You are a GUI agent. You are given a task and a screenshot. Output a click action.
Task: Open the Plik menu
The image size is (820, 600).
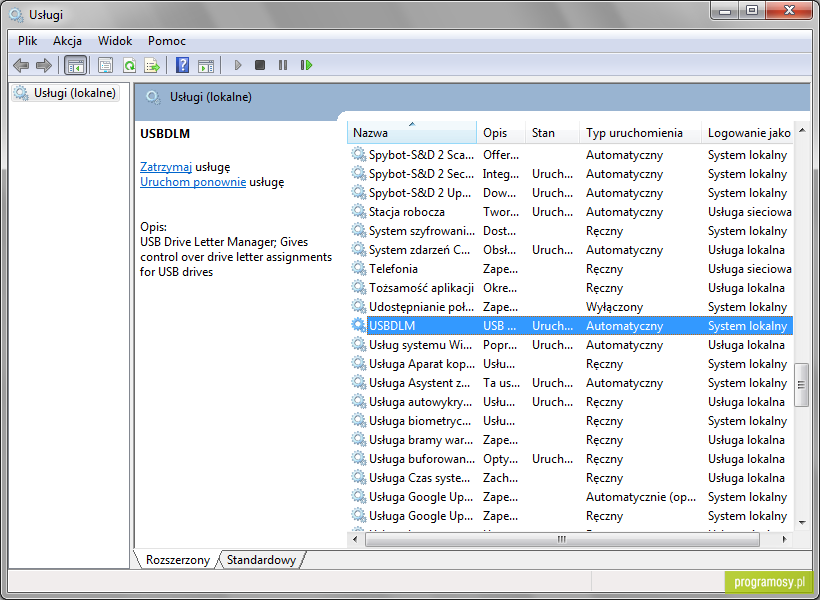(27, 41)
